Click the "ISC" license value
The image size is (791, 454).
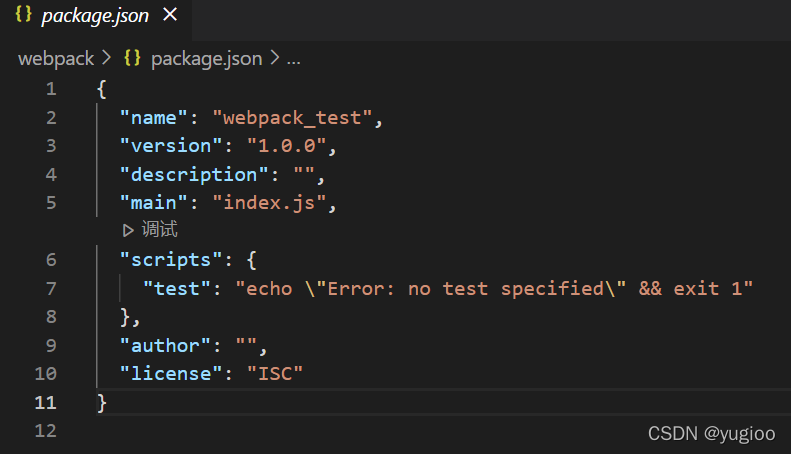[x=275, y=374]
